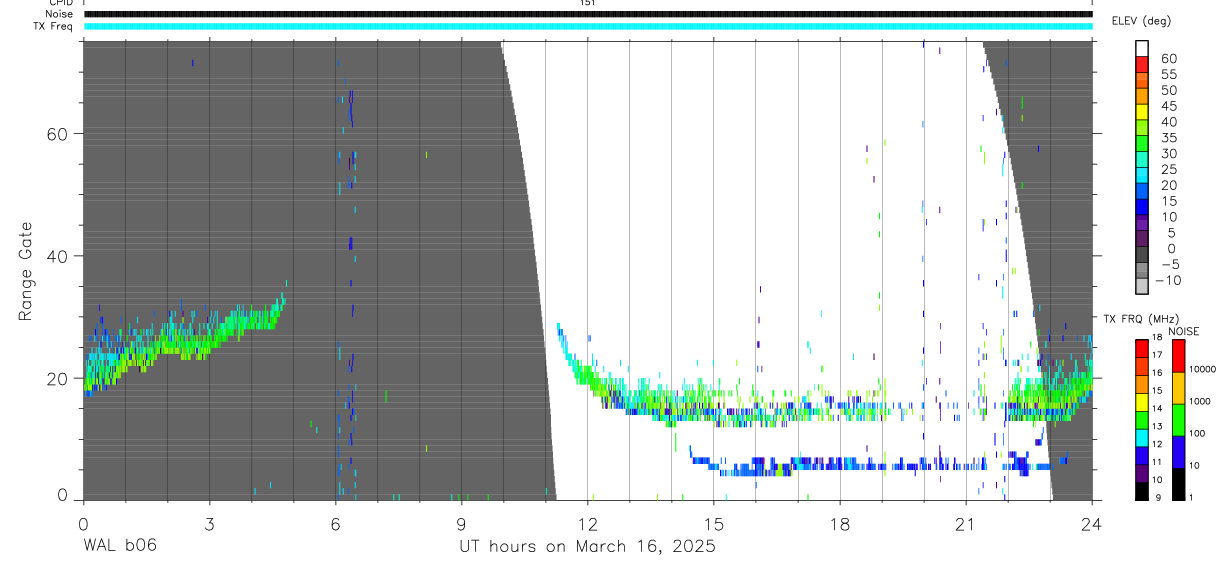Image resolution: width=1228 pixels, height=567 pixels.
Task: Click ELEV colorbar label '55'
Action: click(x=1167, y=74)
